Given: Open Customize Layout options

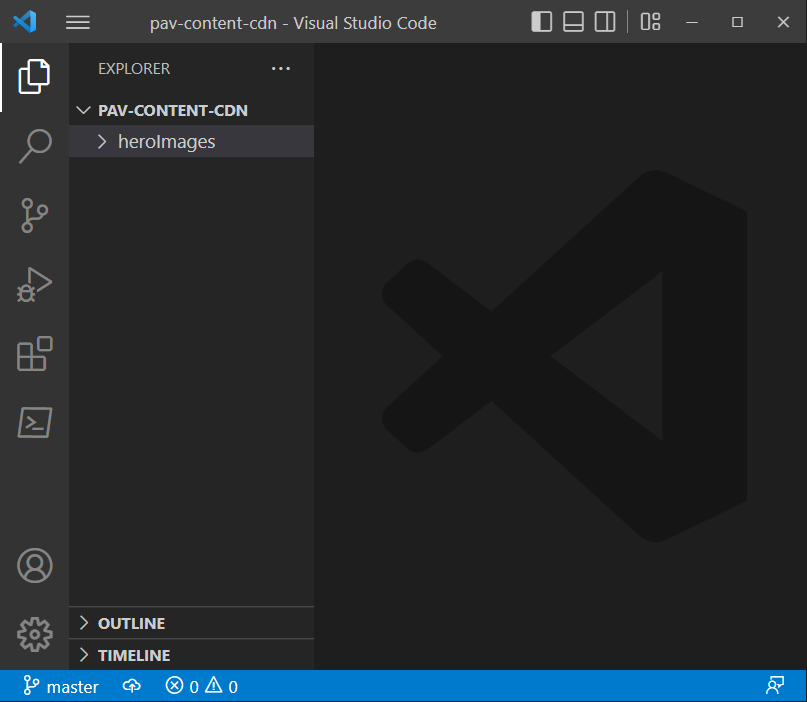Looking at the screenshot, I should tap(650, 22).
